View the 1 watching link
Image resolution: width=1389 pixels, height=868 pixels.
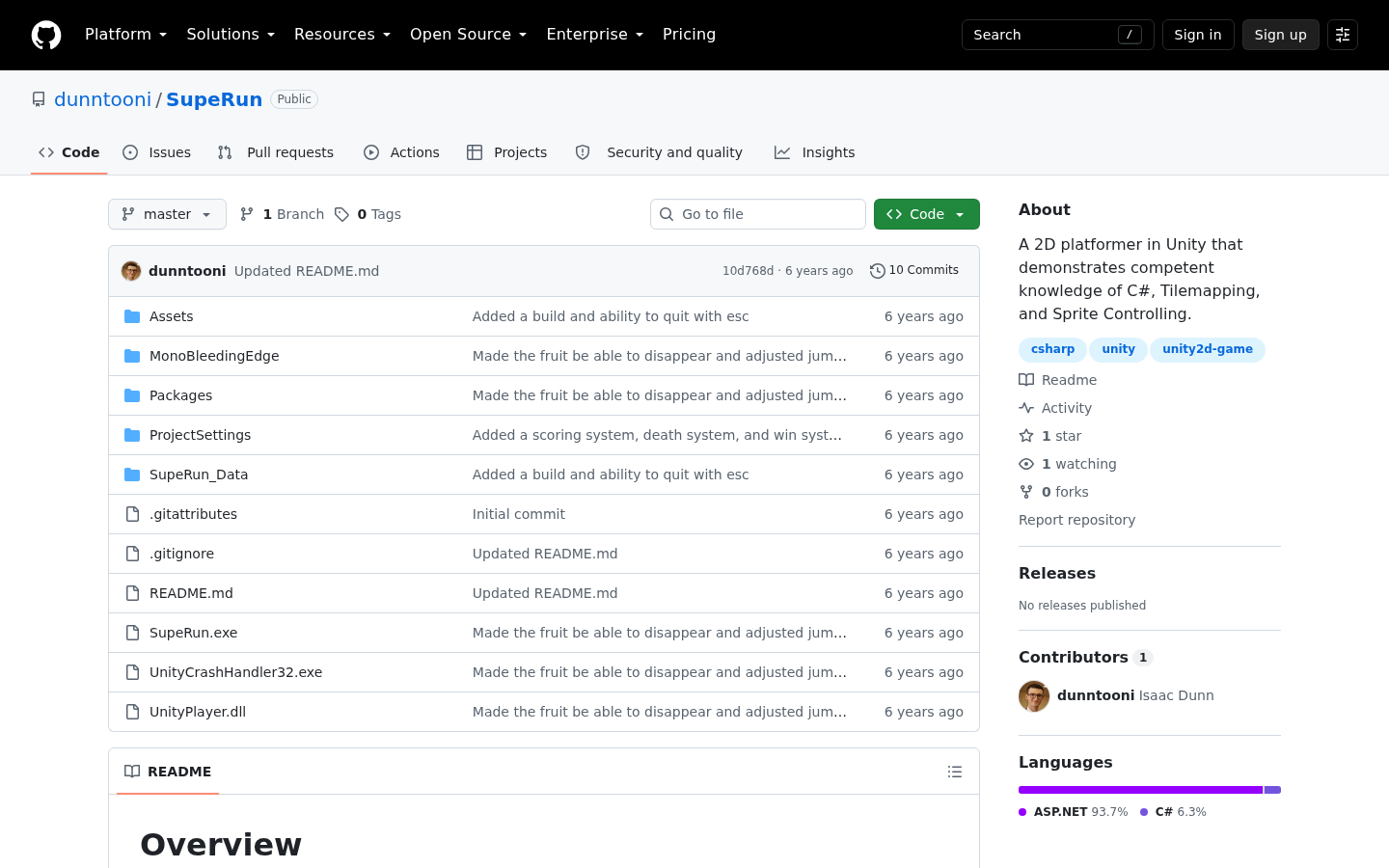tap(1068, 464)
